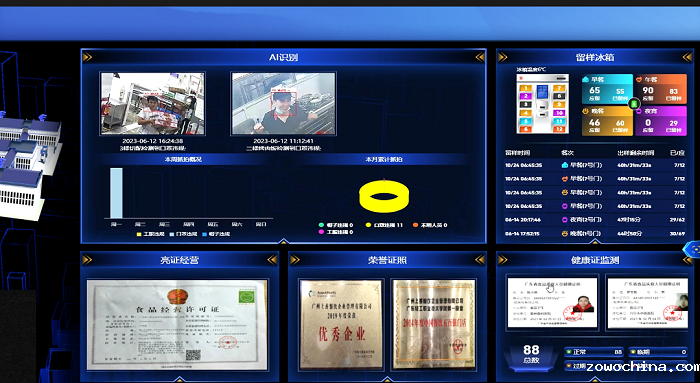Image resolution: width=700 pixels, height=383 pixels.
Task: Click the 留样时间 column header
Action: pyautogui.click(x=518, y=153)
